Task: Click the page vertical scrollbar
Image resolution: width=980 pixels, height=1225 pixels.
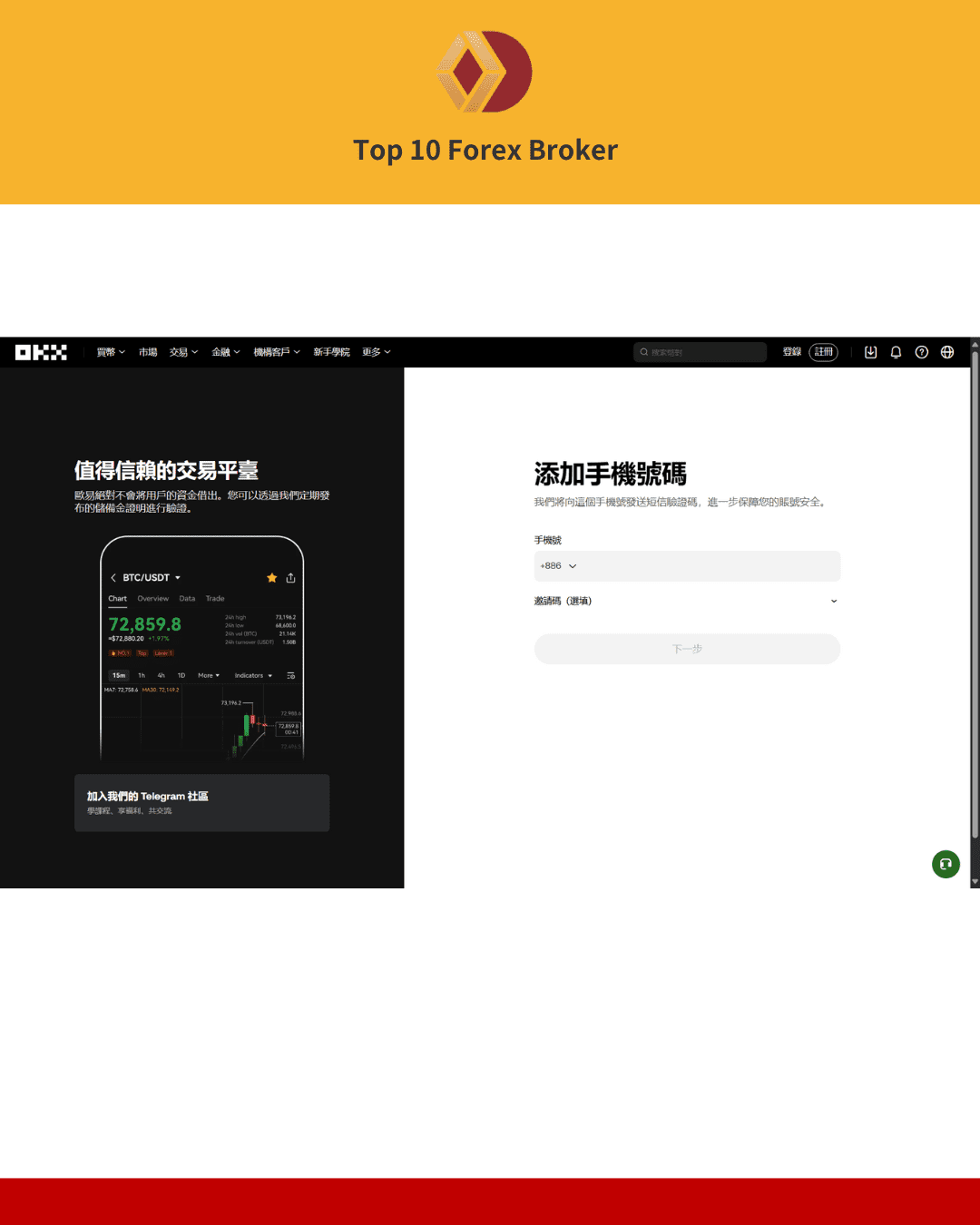Action: coord(975,590)
